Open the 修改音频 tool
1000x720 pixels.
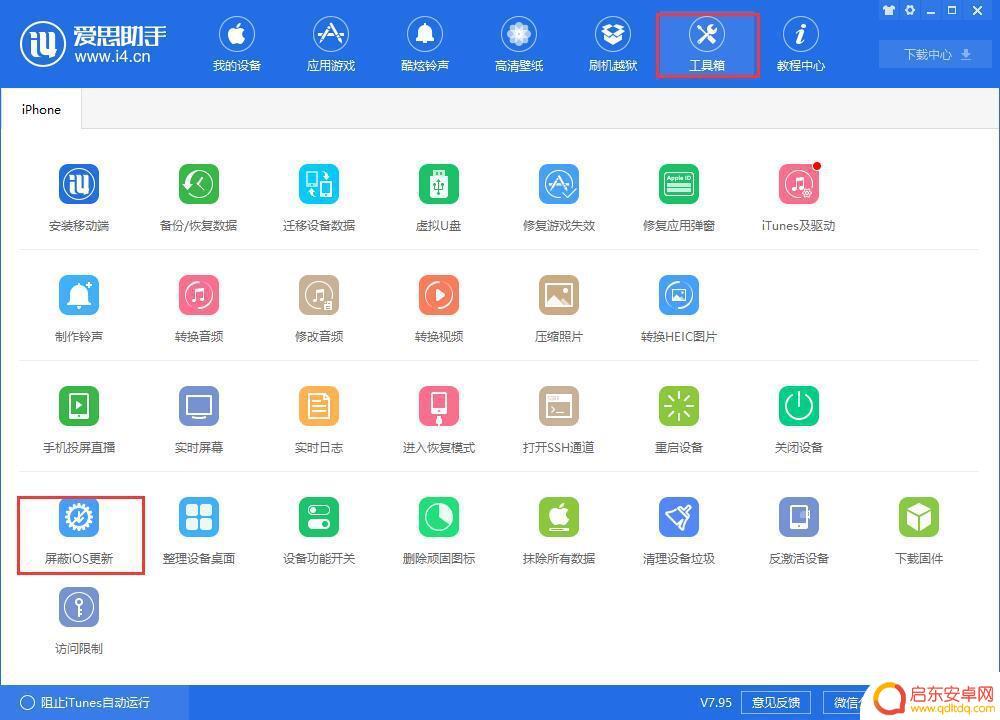[x=319, y=295]
